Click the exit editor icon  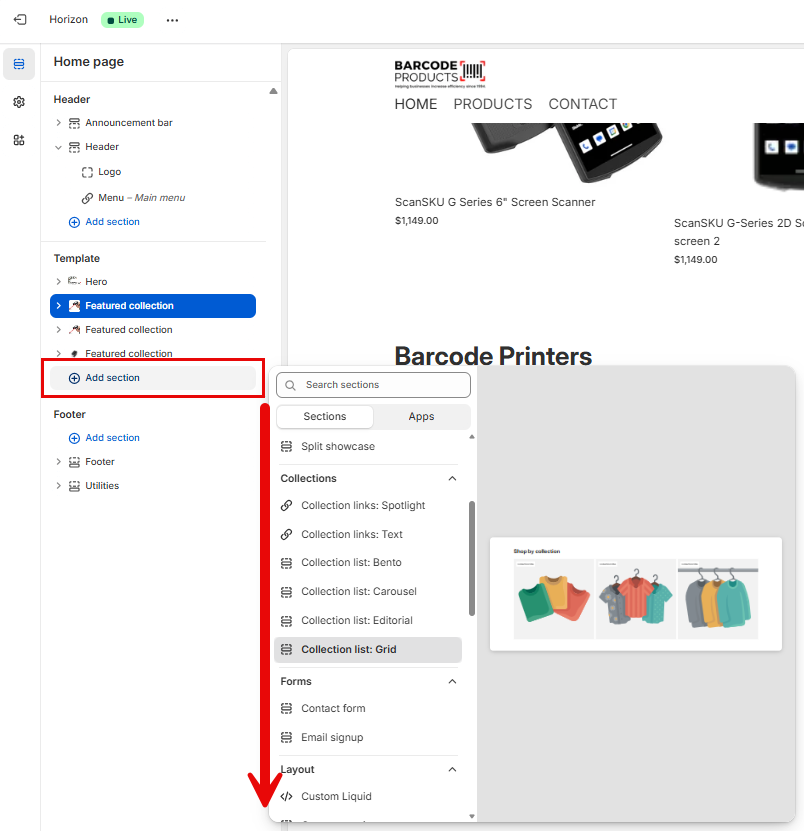[x=20, y=20]
